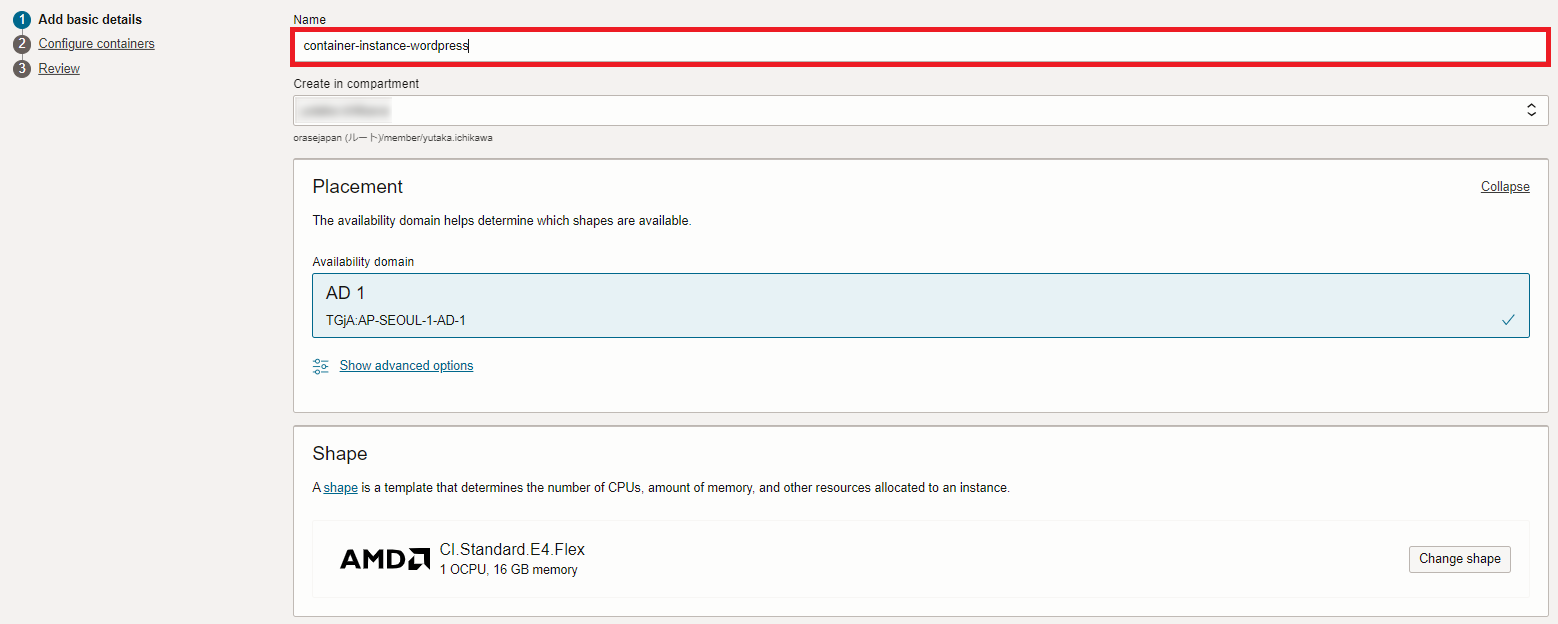Screen dimensions: 1558x624
Task: Collapse the Placement section
Action: click(x=1504, y=187)
